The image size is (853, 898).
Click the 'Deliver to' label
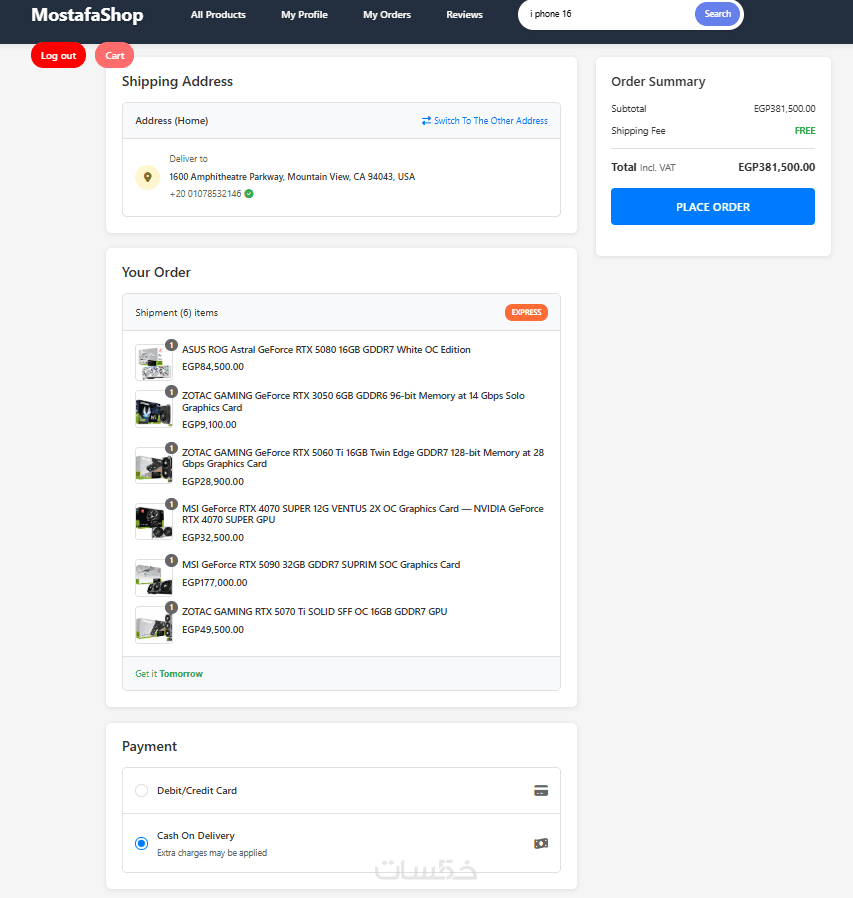[188, 159]
